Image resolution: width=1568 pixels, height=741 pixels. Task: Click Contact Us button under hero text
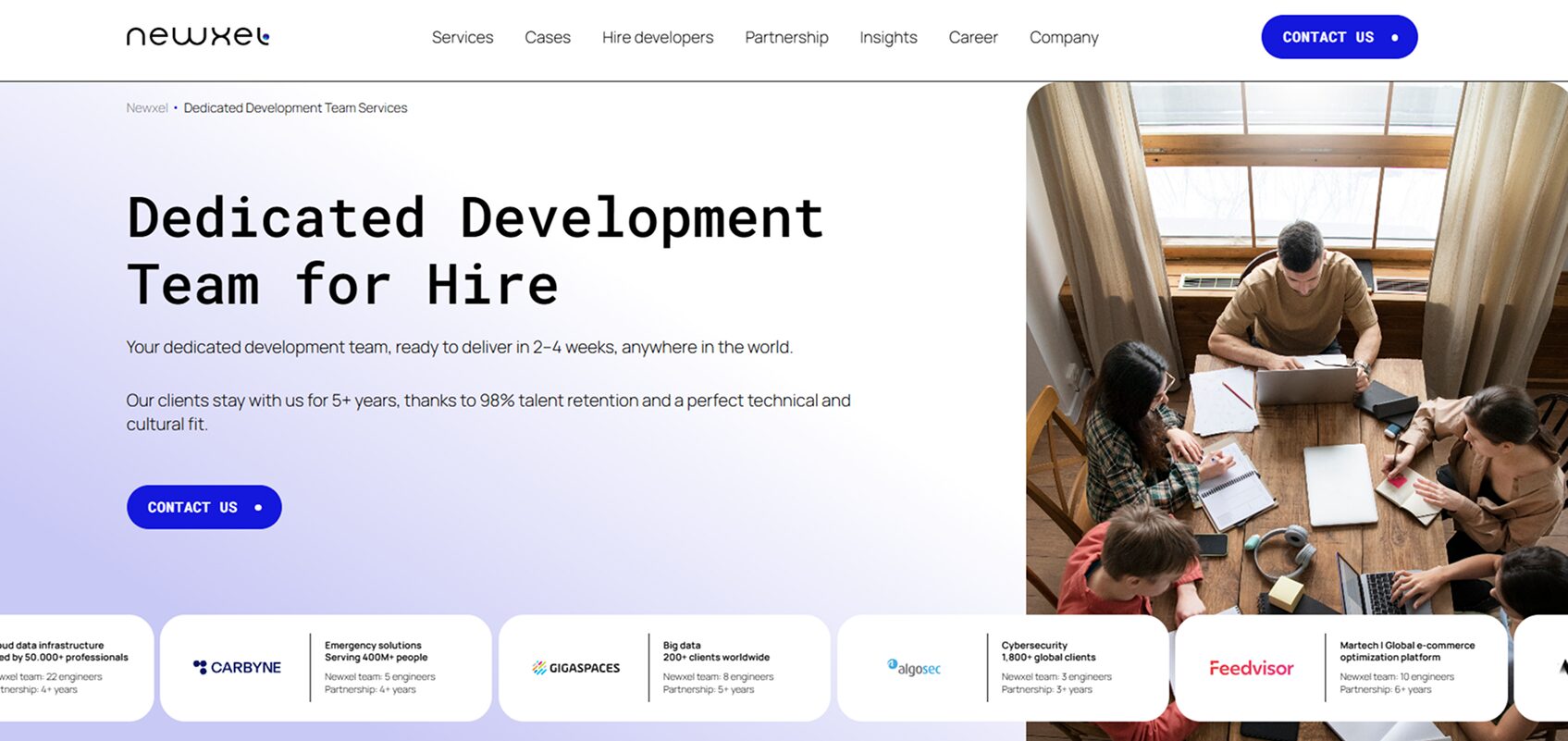click(204, 507)
